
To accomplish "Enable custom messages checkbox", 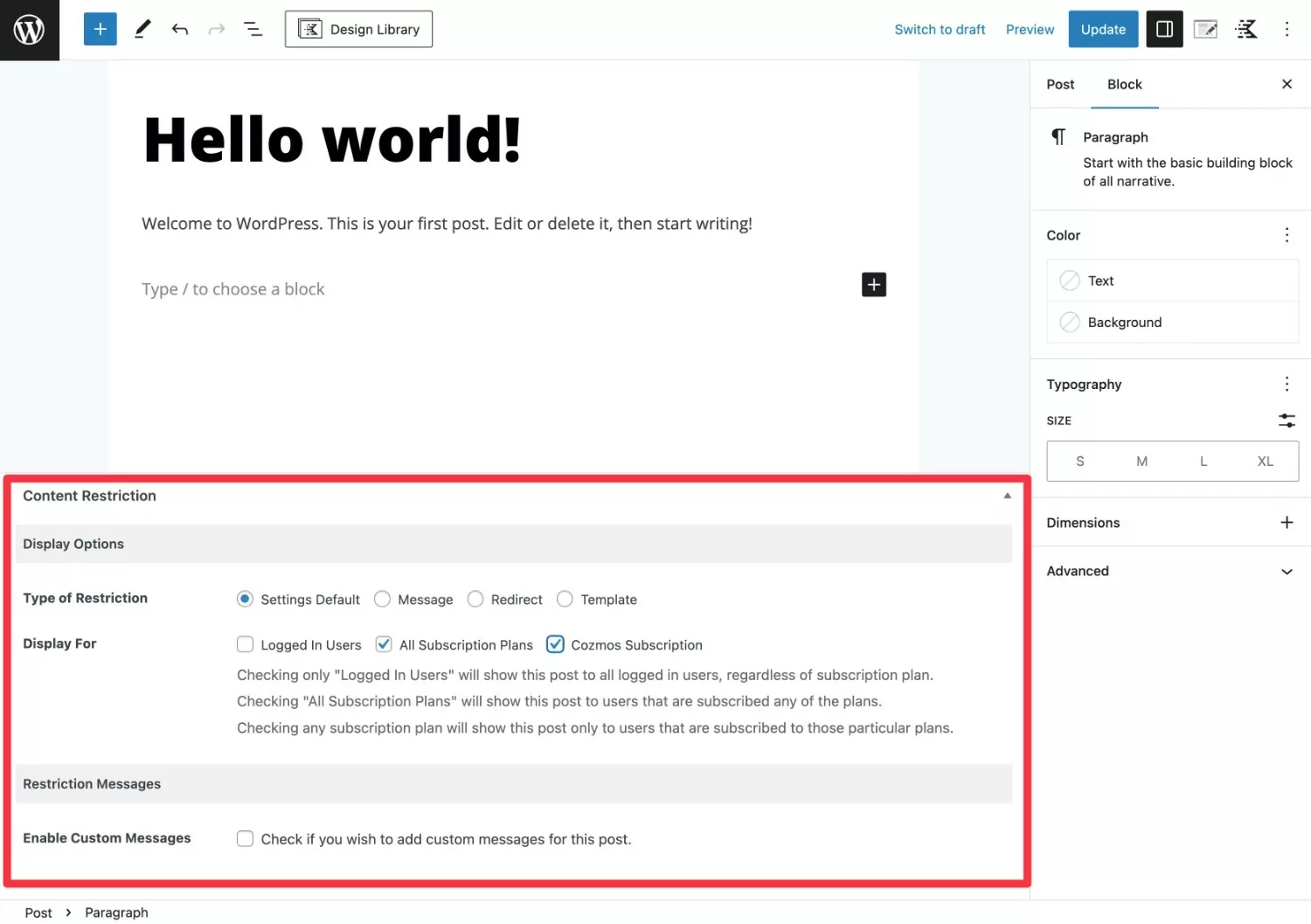I will click(x=246, y=839).
